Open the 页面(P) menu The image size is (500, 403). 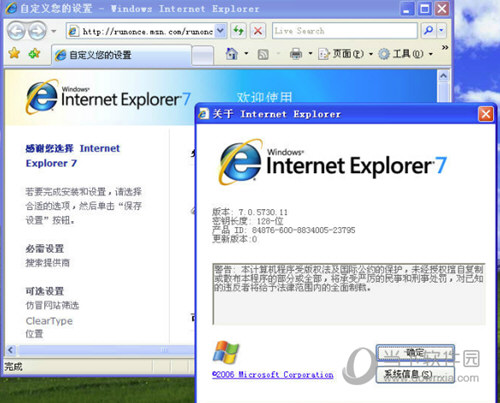[x=345, y=54]
